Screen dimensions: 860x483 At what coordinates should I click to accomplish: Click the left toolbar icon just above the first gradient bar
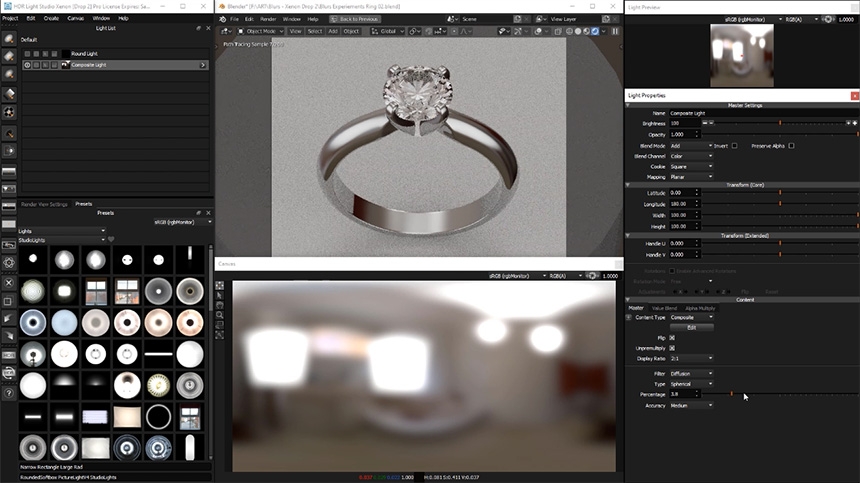point(9,151)
